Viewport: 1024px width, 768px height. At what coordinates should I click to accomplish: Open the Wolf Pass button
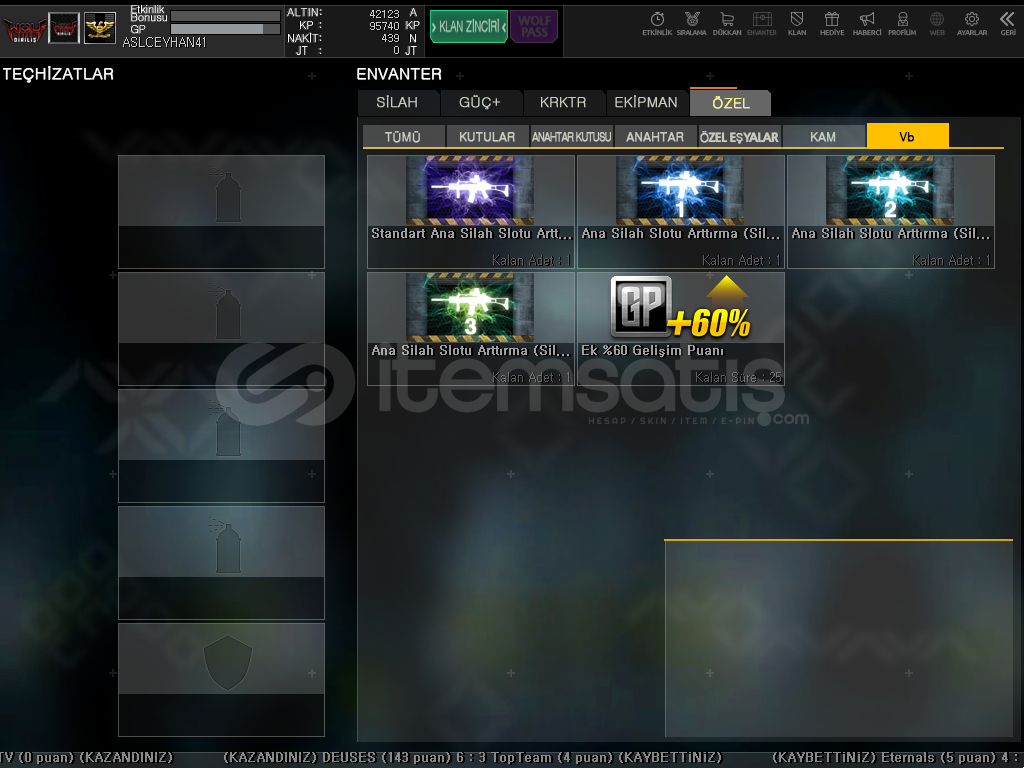click(x=534, y=27)
